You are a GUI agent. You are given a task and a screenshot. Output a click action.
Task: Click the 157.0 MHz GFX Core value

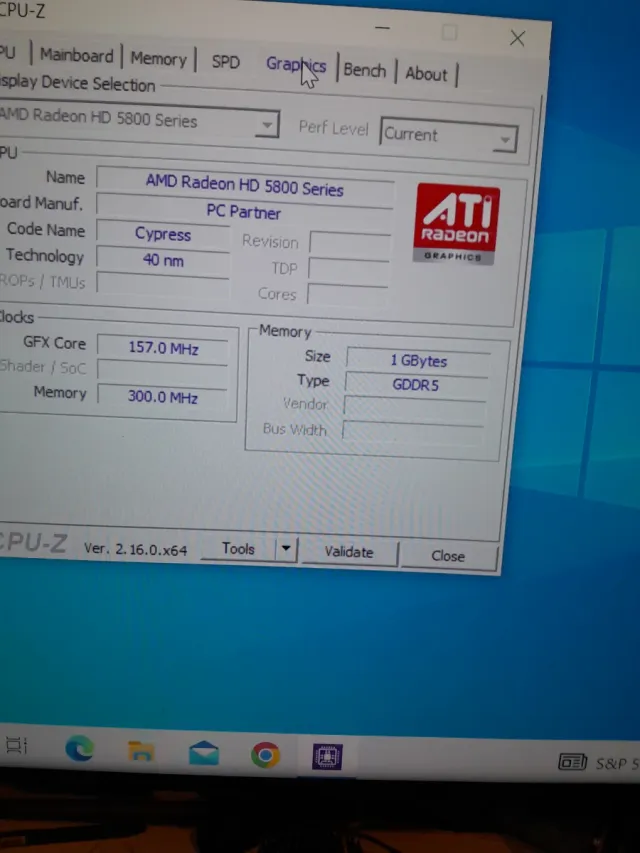[x=163, y=348]
